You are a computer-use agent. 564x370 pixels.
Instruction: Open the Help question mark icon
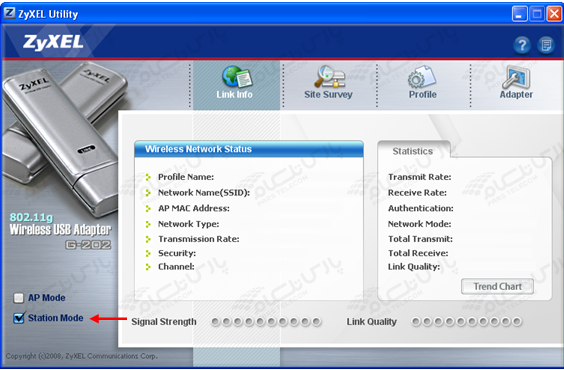(522, 45)
